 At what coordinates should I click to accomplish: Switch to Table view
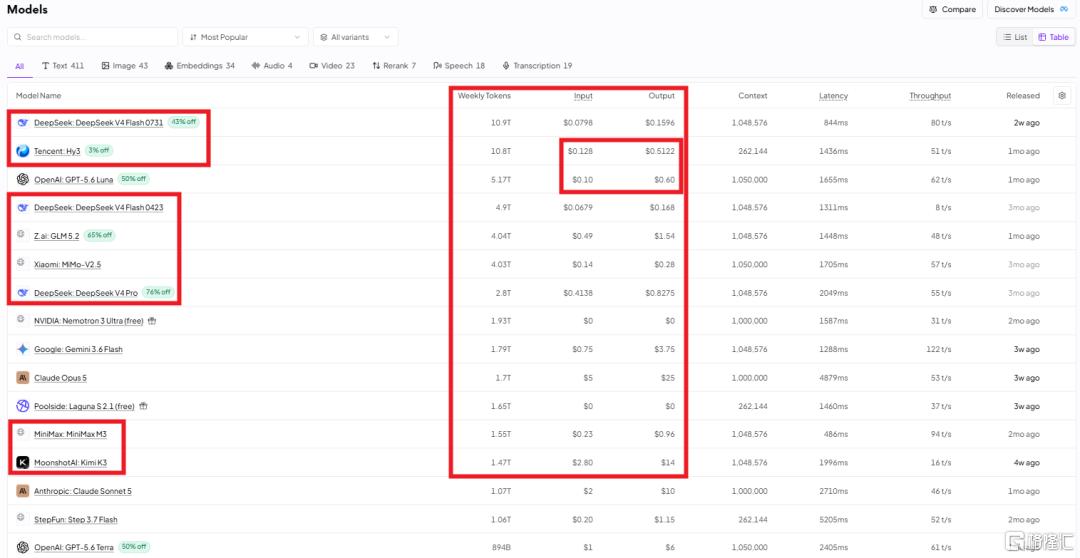click(x=1053, y=37)
